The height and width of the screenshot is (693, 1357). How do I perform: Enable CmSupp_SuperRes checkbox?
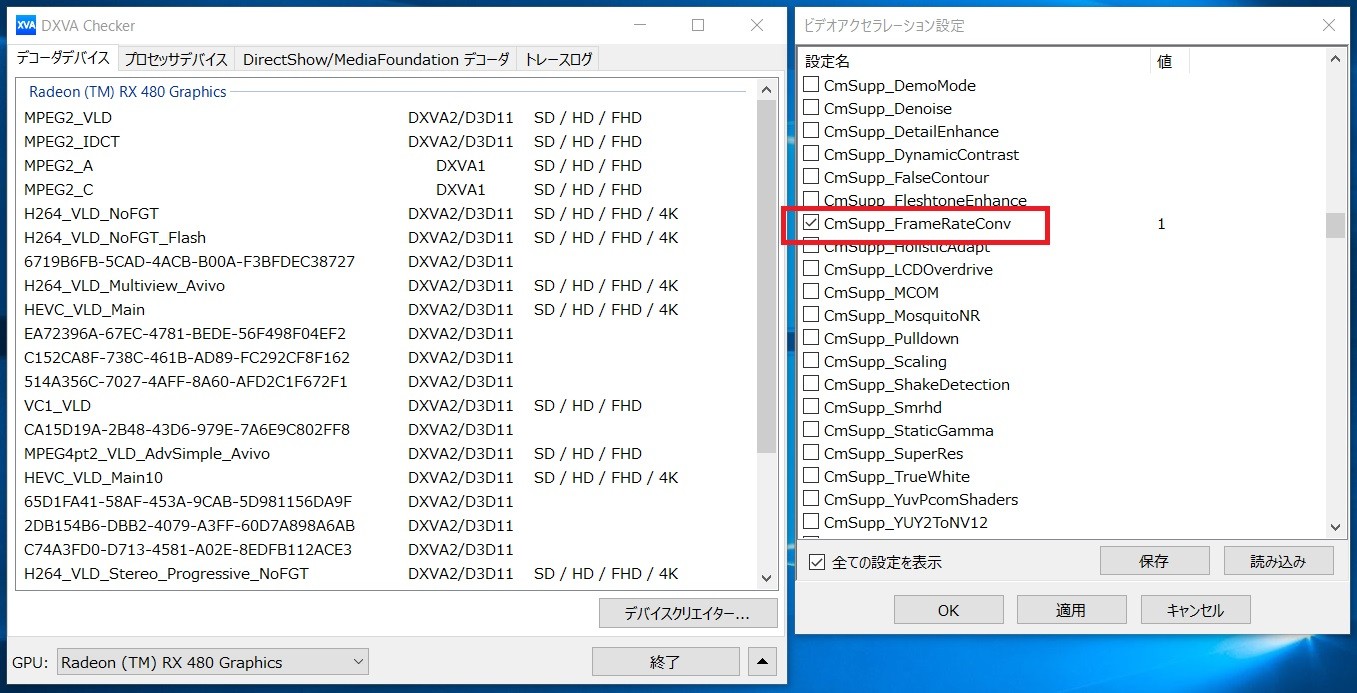[811, 453]
